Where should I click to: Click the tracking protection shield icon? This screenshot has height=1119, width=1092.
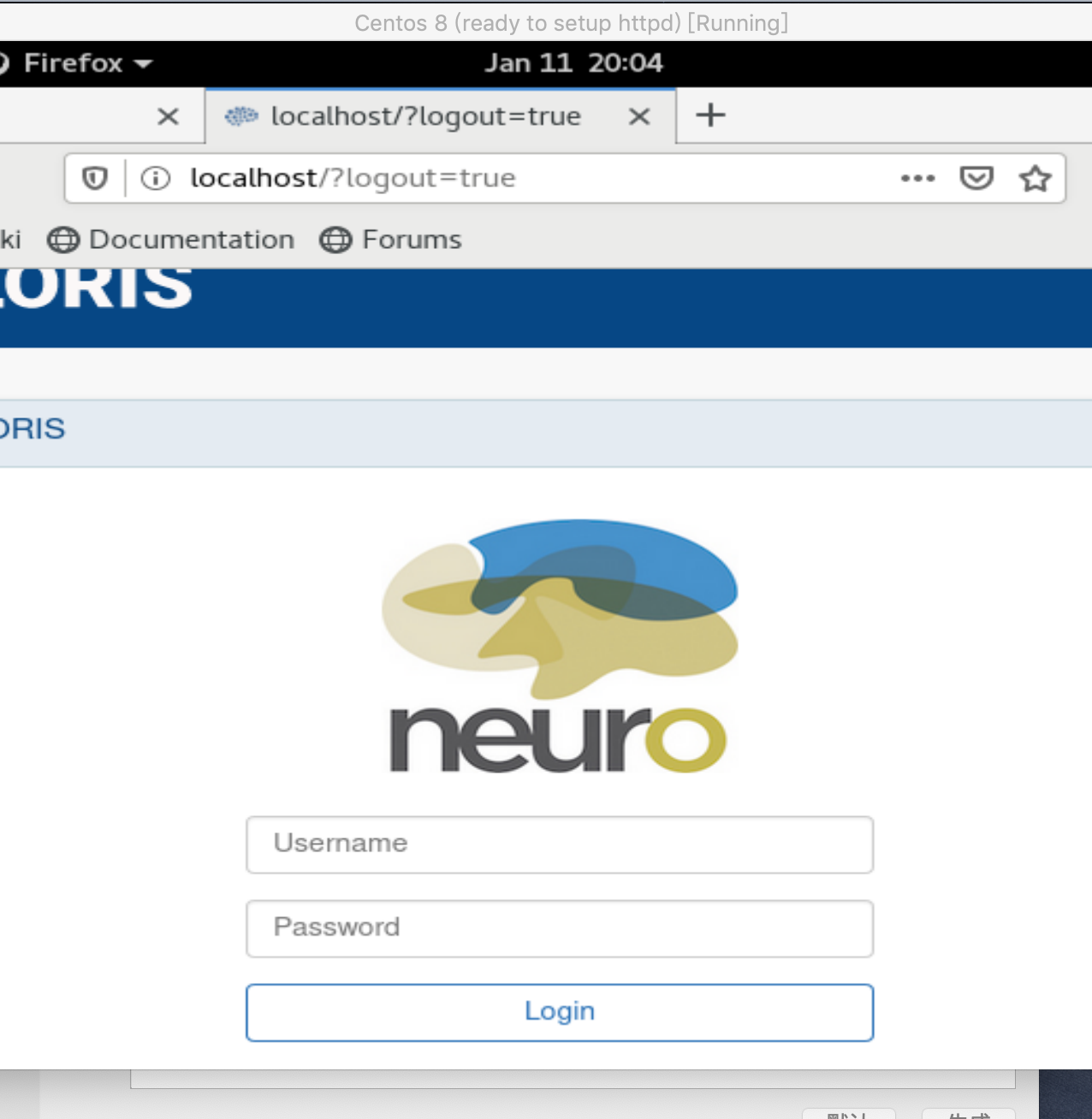click(x=95, y=178)
